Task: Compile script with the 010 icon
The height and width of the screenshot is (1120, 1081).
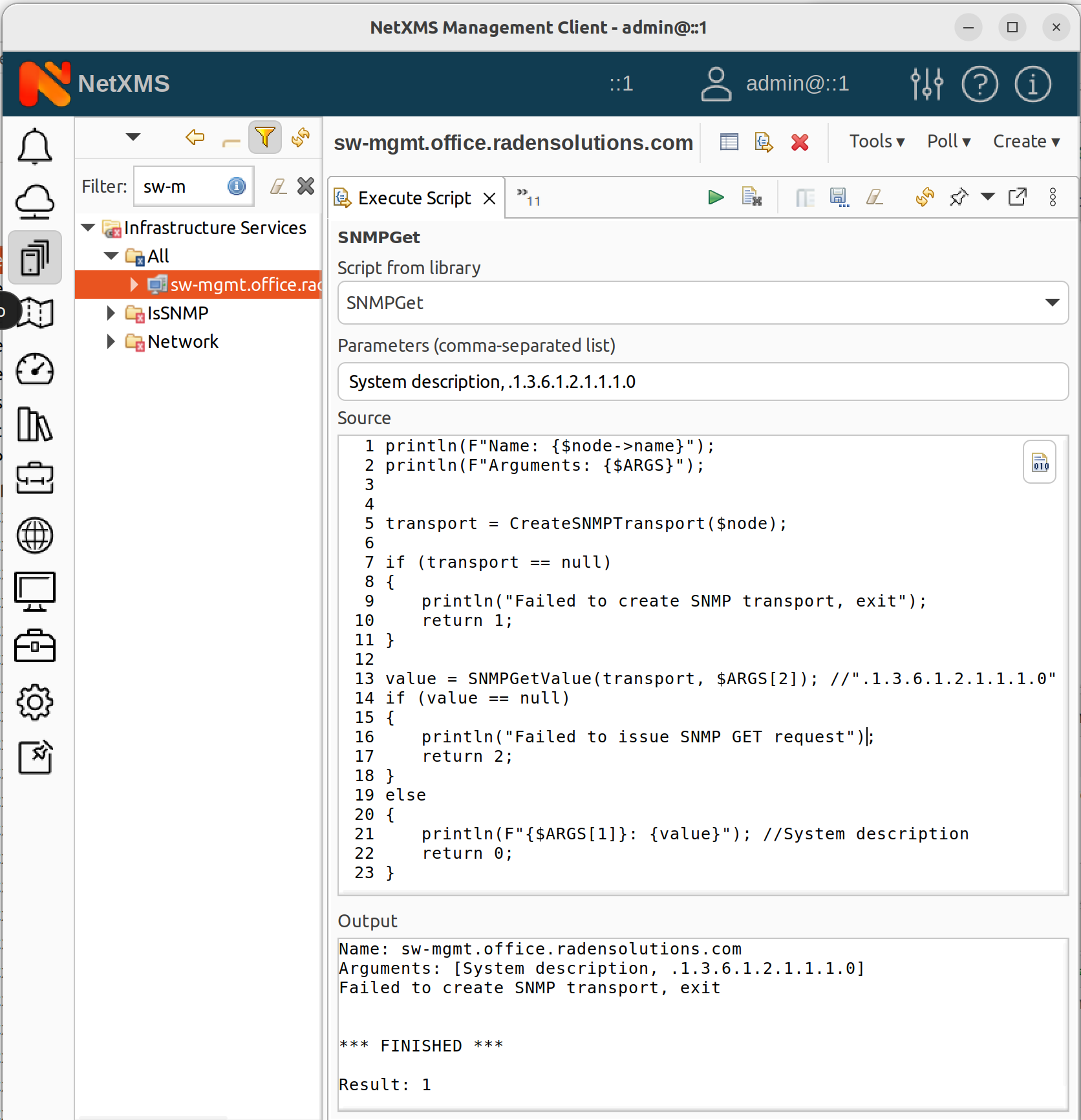Action: pyautogui.click(x=1040, y=462)
